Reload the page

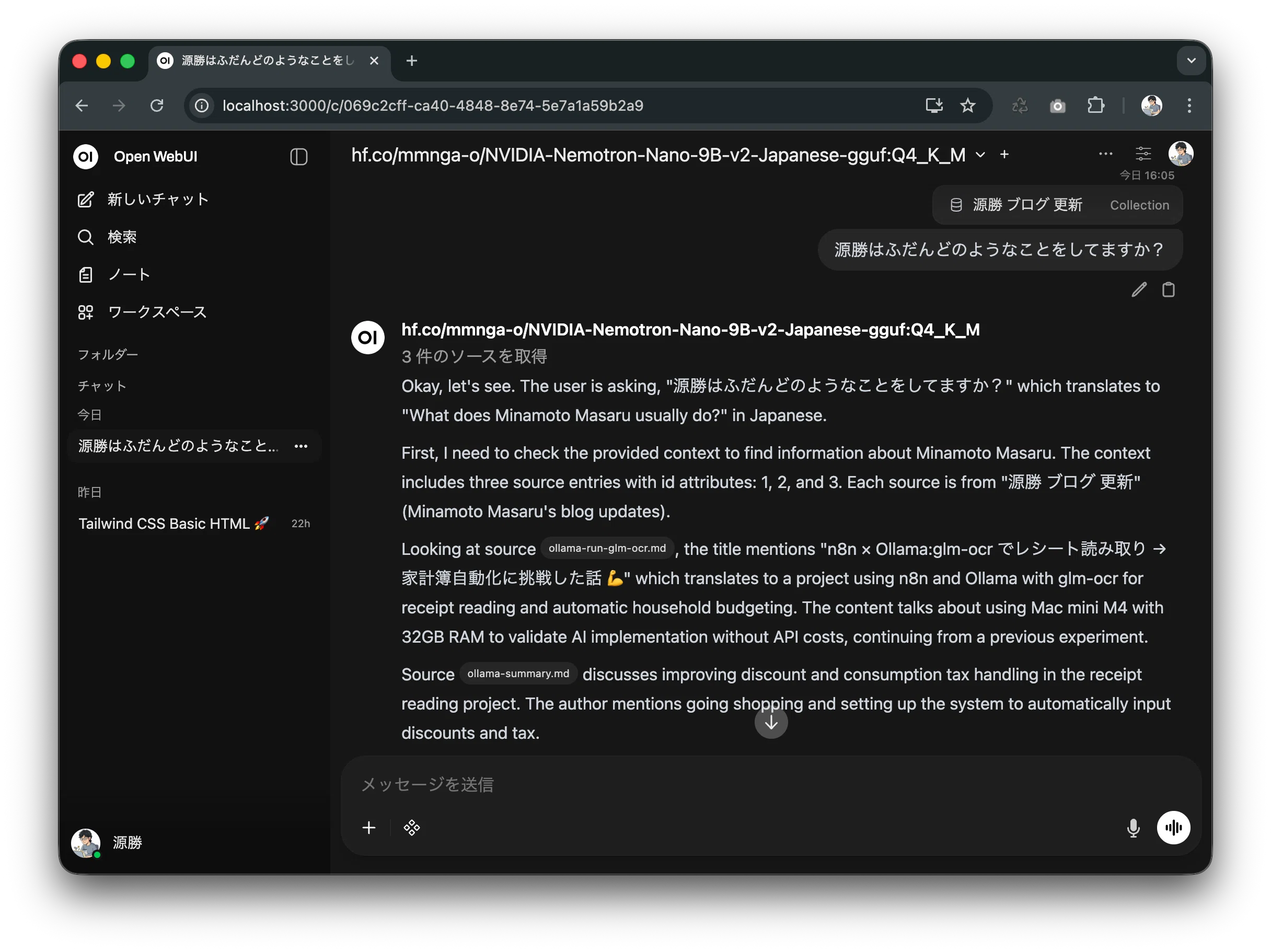156,106
